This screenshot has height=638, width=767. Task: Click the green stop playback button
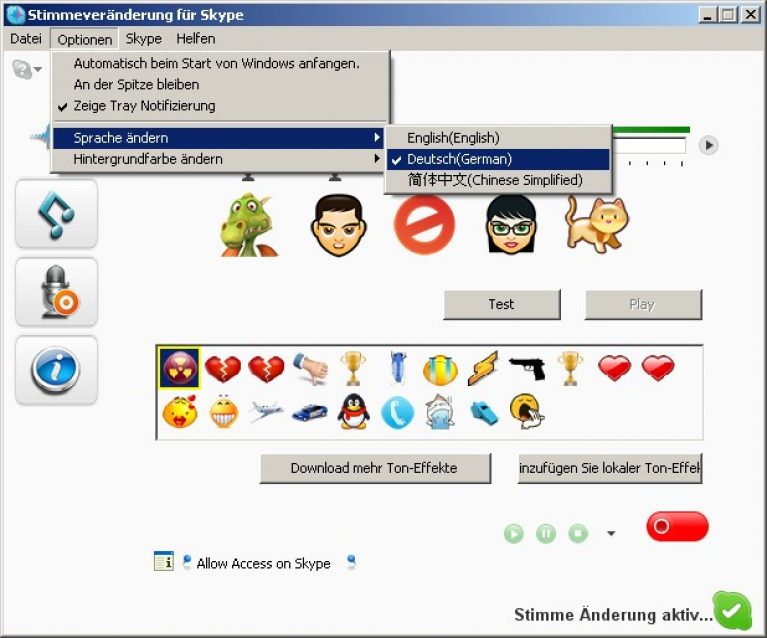pyautogui.click(x=578, y=533)
